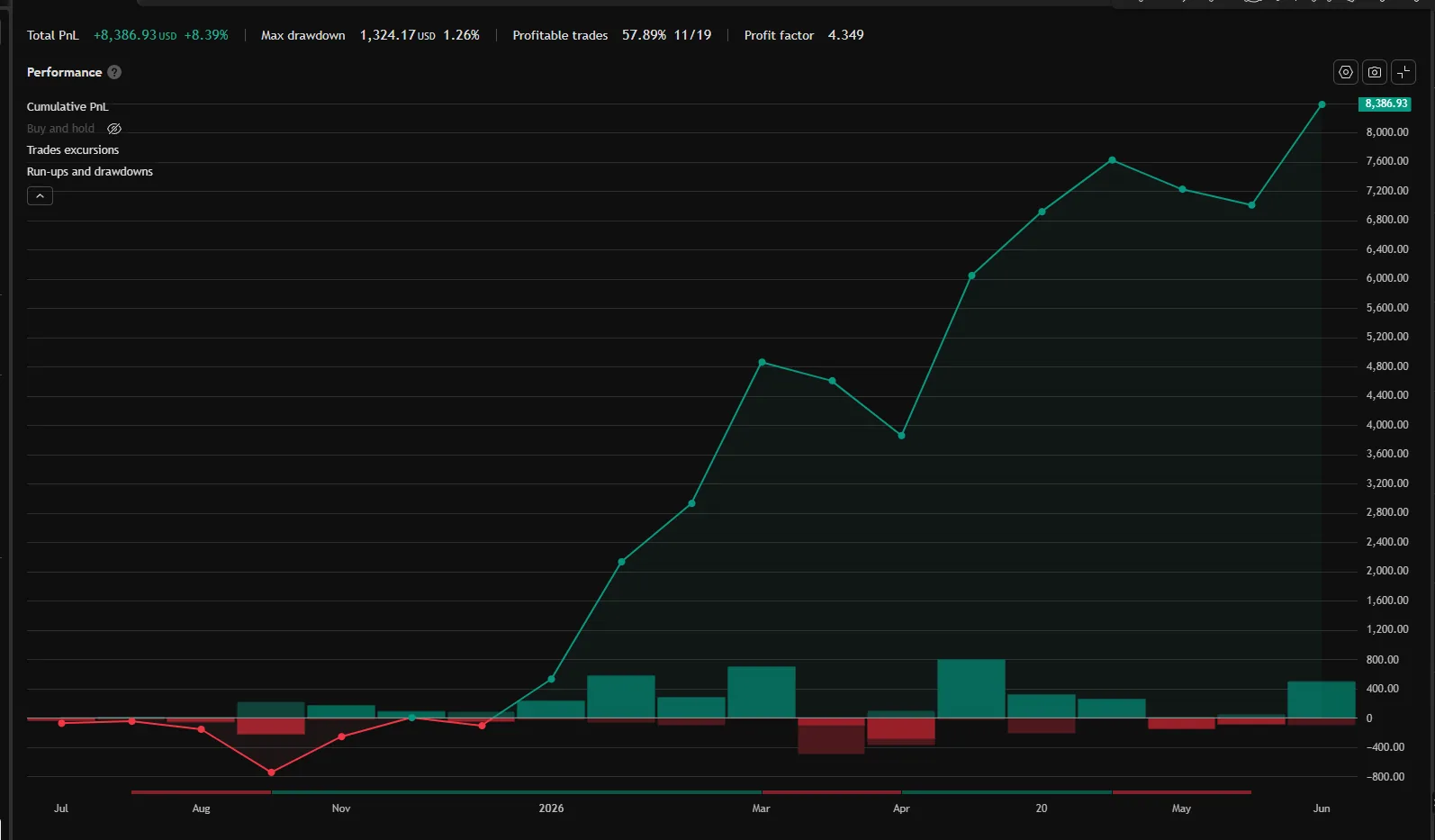Click the rightmost green bar at Jun
Screen dimensions: 1435x840
(x=1322, y=700)
